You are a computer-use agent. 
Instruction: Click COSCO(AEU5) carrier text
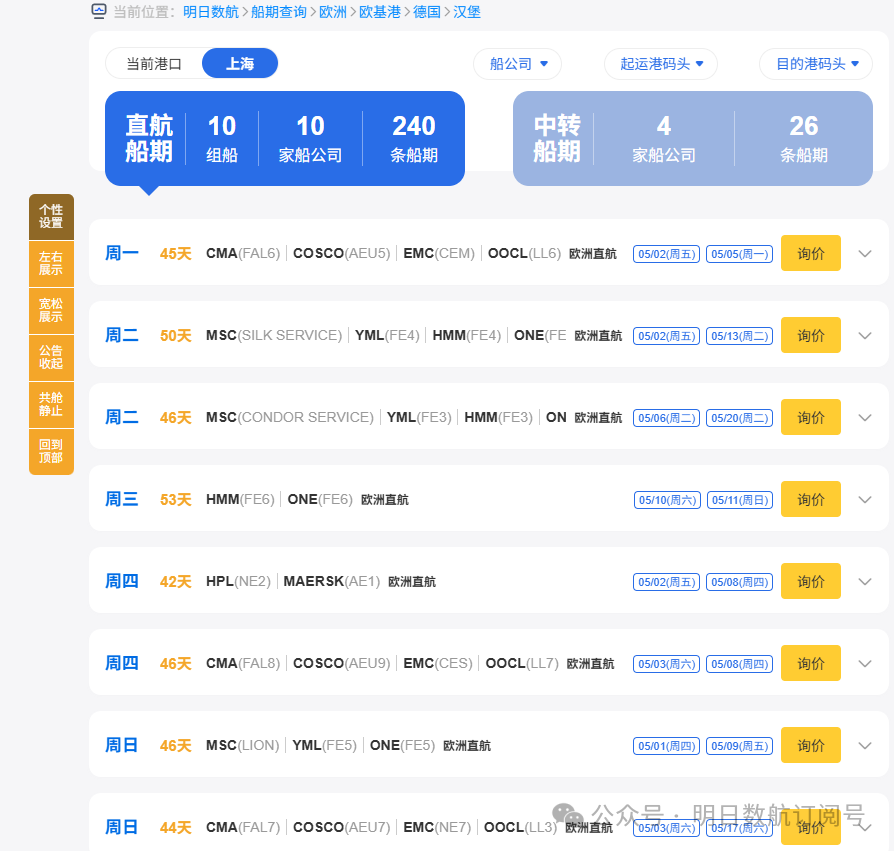click(342, 254)
